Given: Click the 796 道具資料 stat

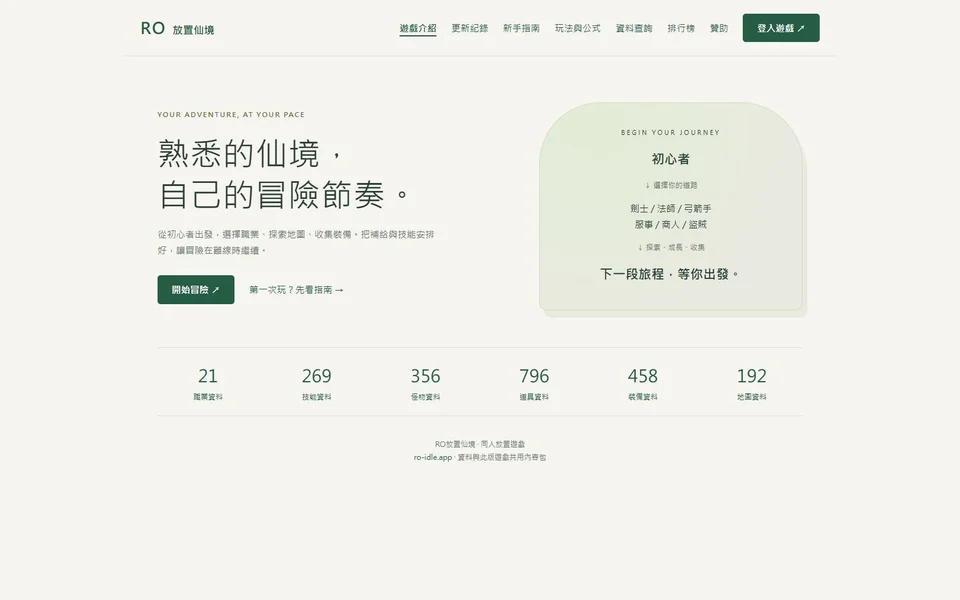Looking at the screenshot, I should click(x=534, y=383).
